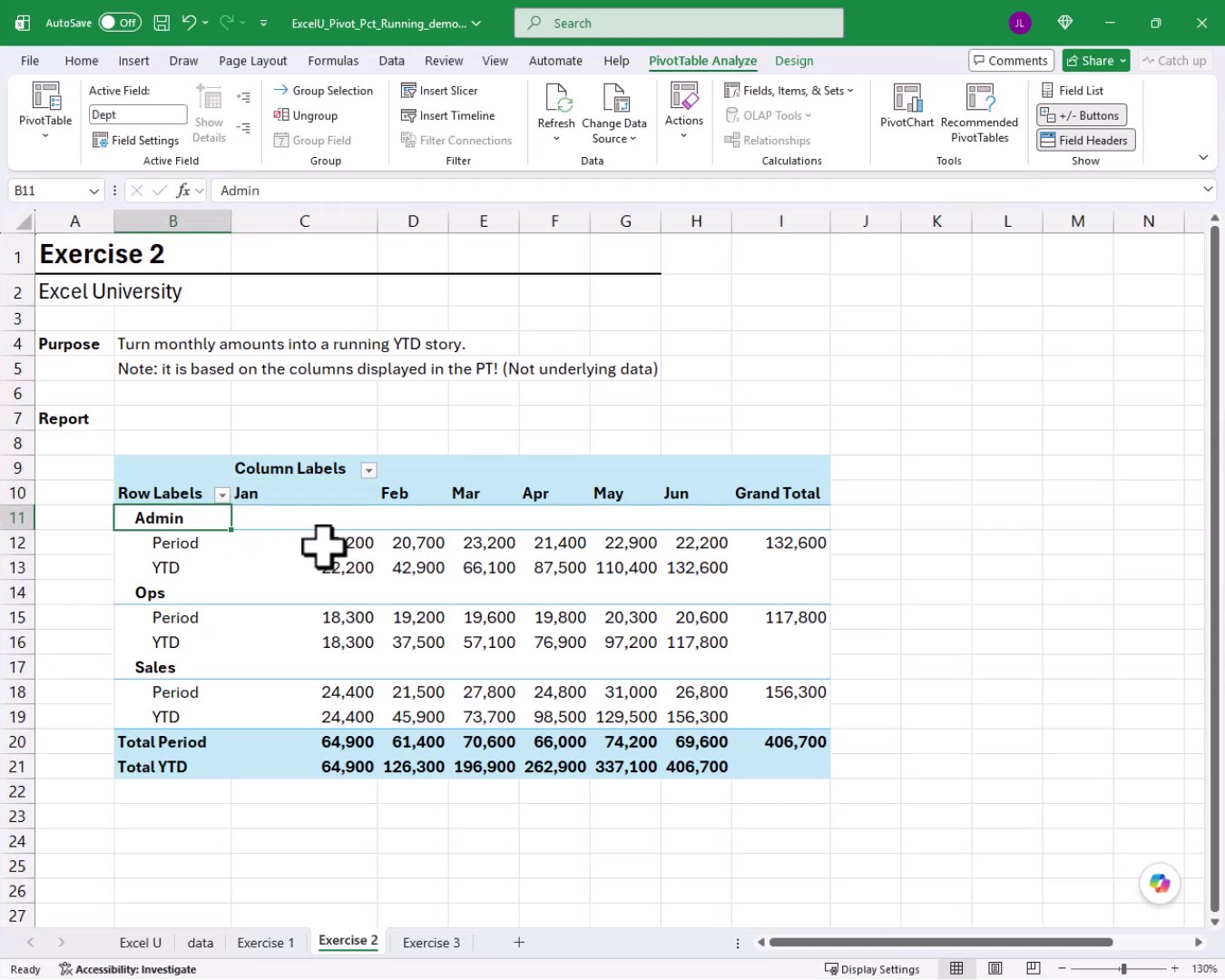Open Field Settings
This screenshot has width=1225, height=980.
(x=136, y=140)
